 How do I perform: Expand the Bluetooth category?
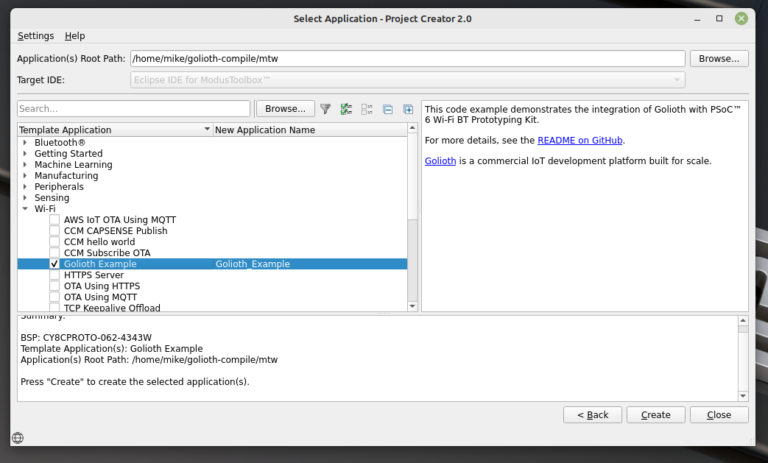pyautogui.click(x=25, y=143)
